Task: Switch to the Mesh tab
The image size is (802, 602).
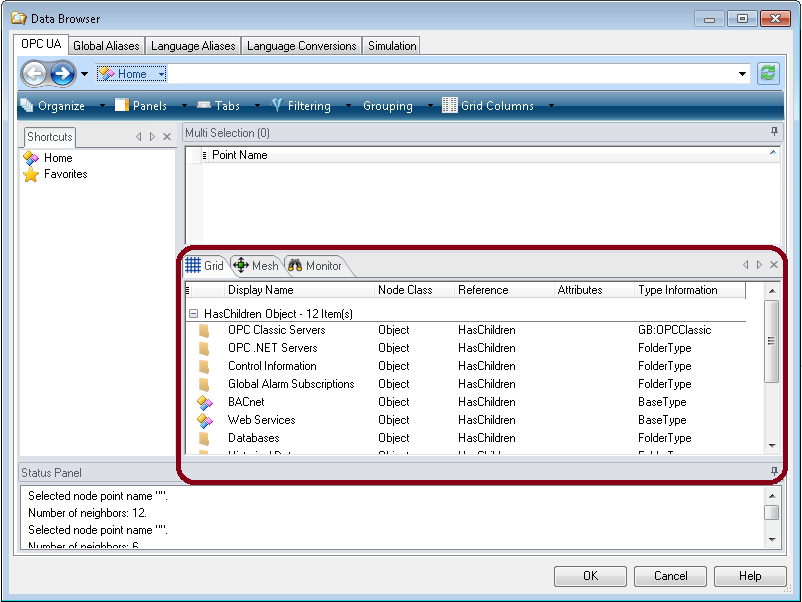Action: (x=256, y=266)
